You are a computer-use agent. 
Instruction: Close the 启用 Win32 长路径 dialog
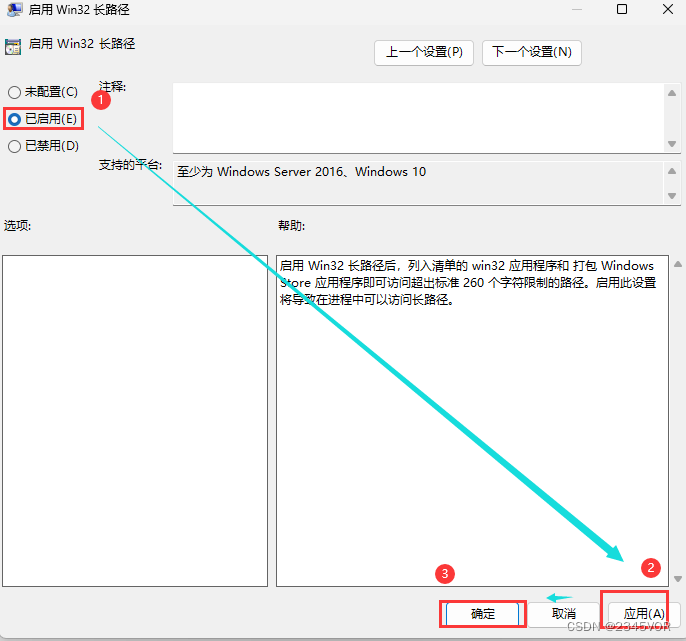tap(668, 9)
